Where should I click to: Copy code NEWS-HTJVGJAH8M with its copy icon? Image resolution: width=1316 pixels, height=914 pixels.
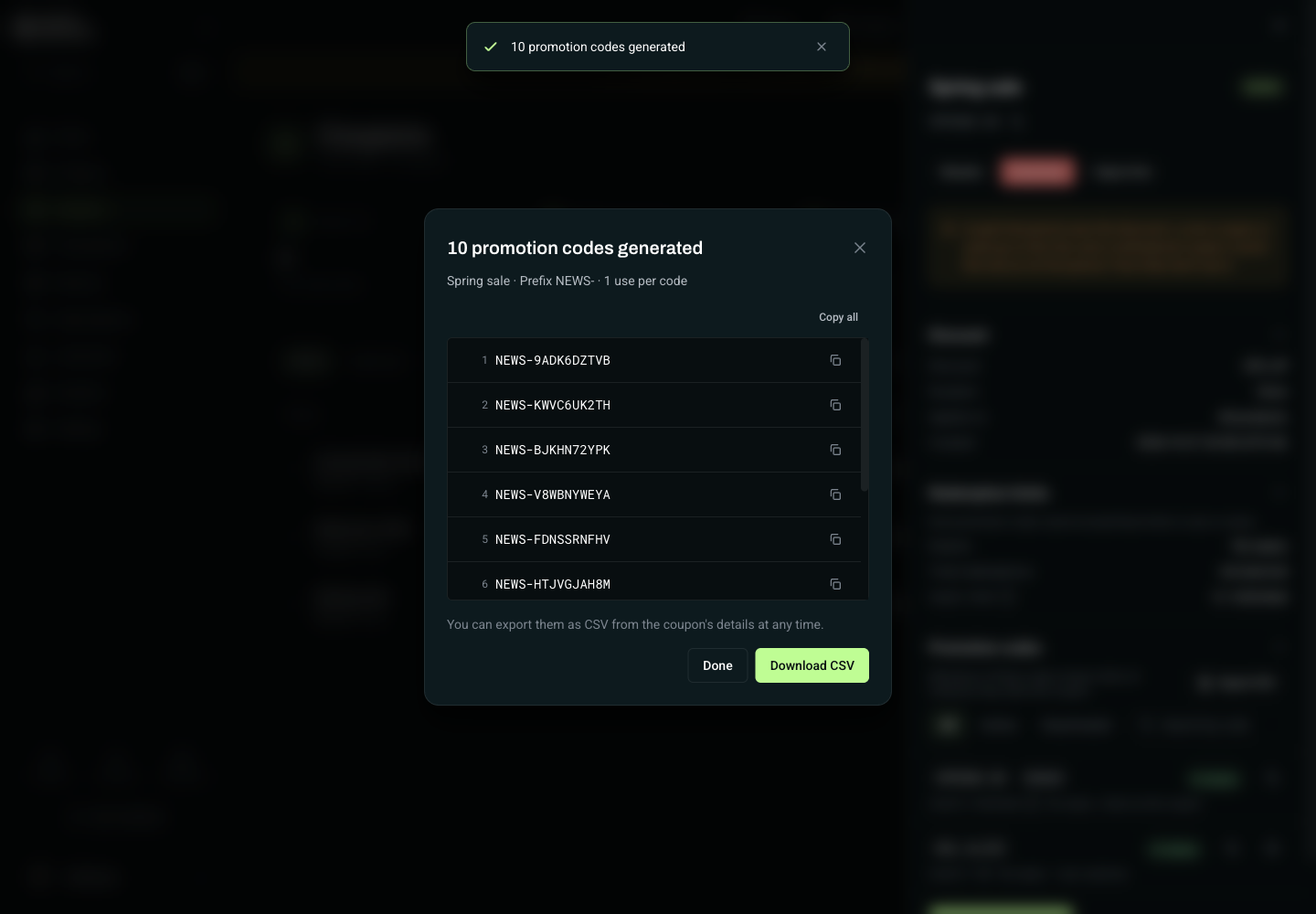coord(835,584)
